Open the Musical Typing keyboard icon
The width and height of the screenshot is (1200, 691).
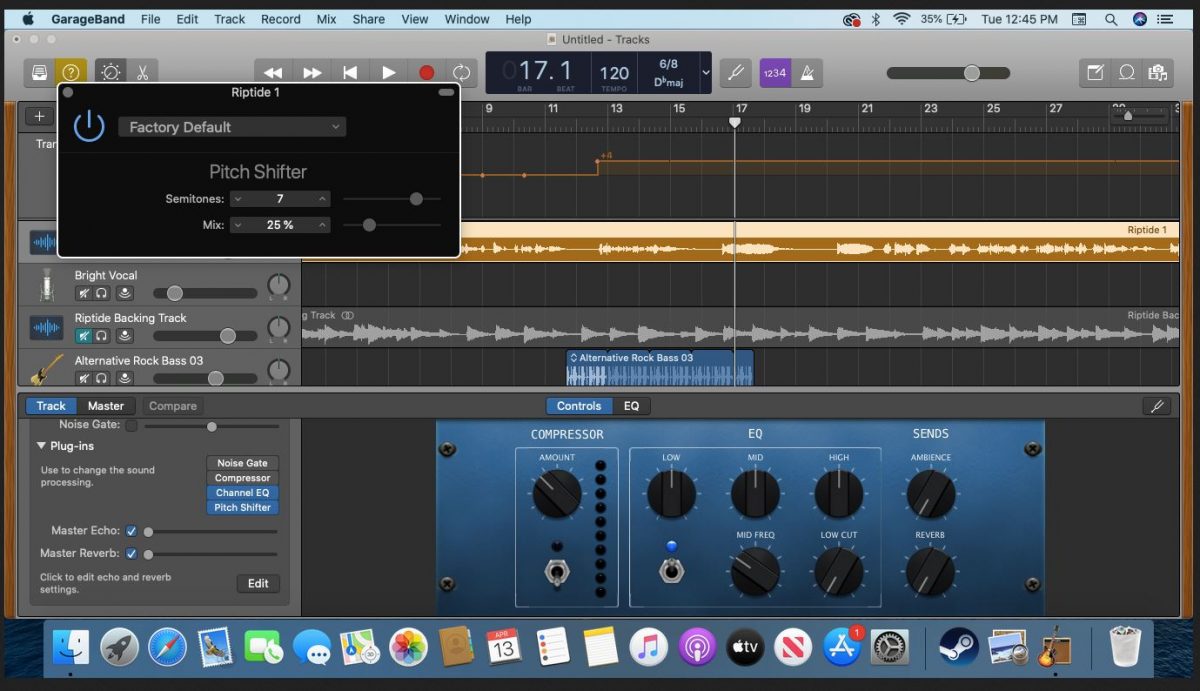(775, 72)
